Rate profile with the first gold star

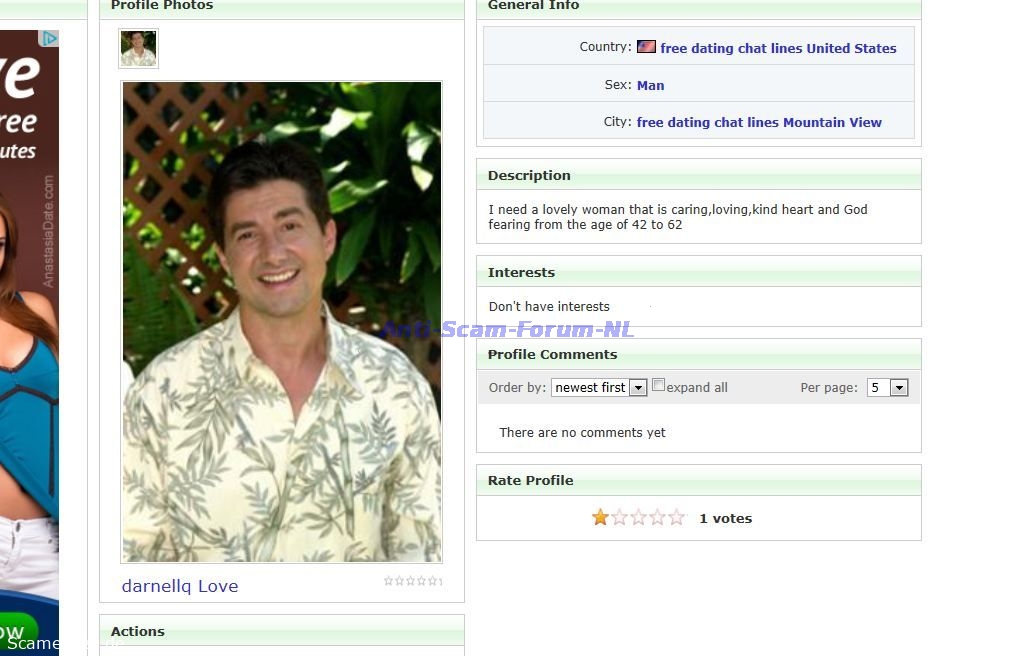click(x=600, y=518)
